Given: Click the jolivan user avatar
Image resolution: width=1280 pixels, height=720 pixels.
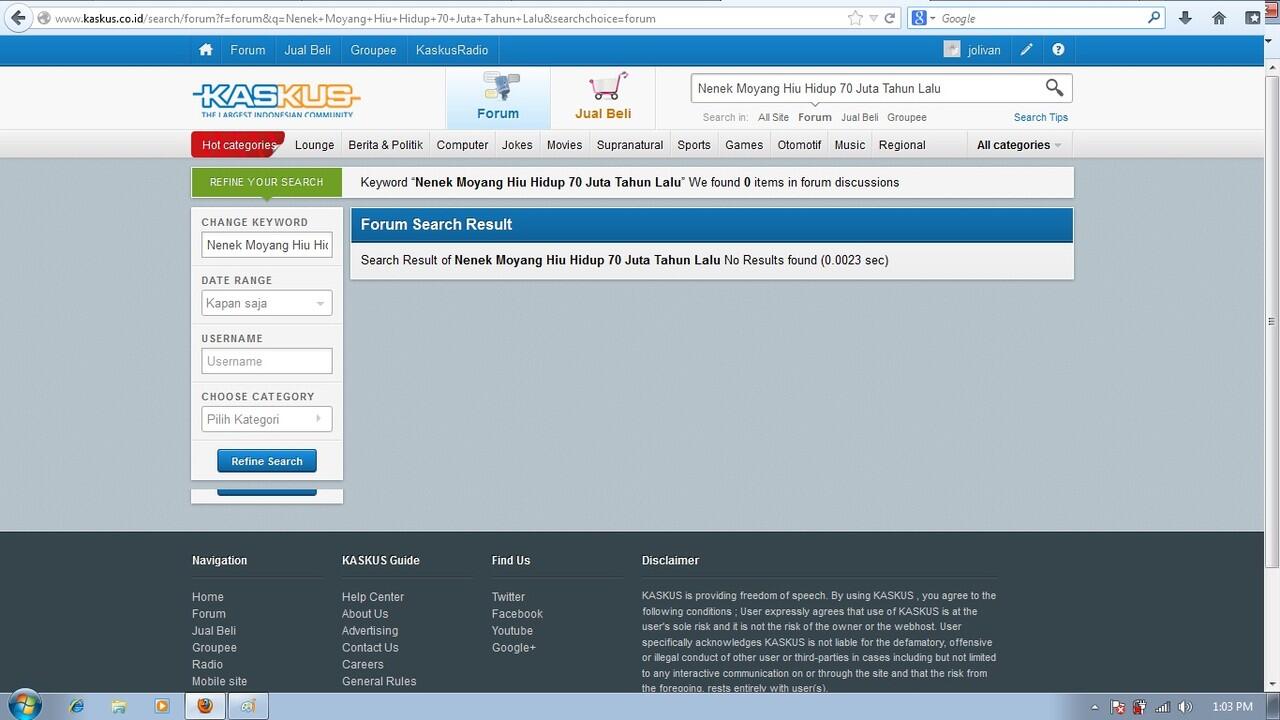Looking at the screenshot, I should tap(952, 50).
